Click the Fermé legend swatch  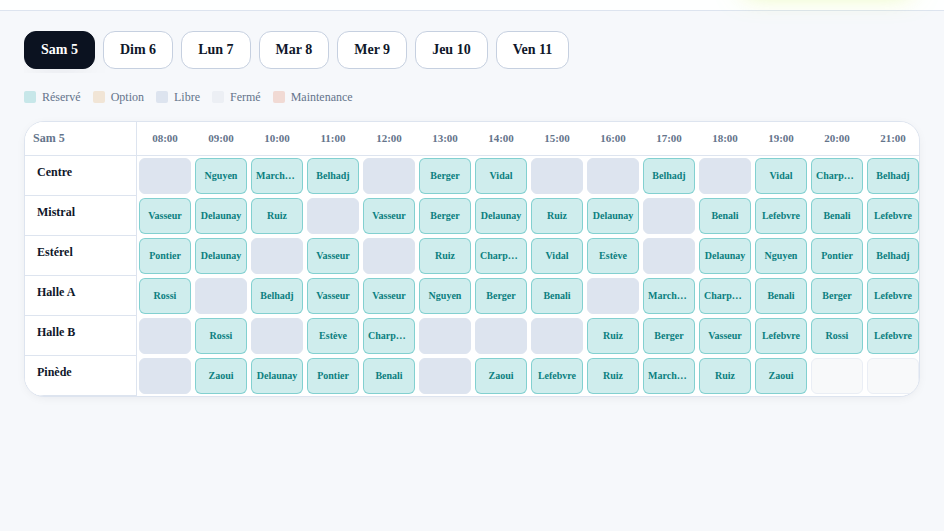tap(218, 97)
